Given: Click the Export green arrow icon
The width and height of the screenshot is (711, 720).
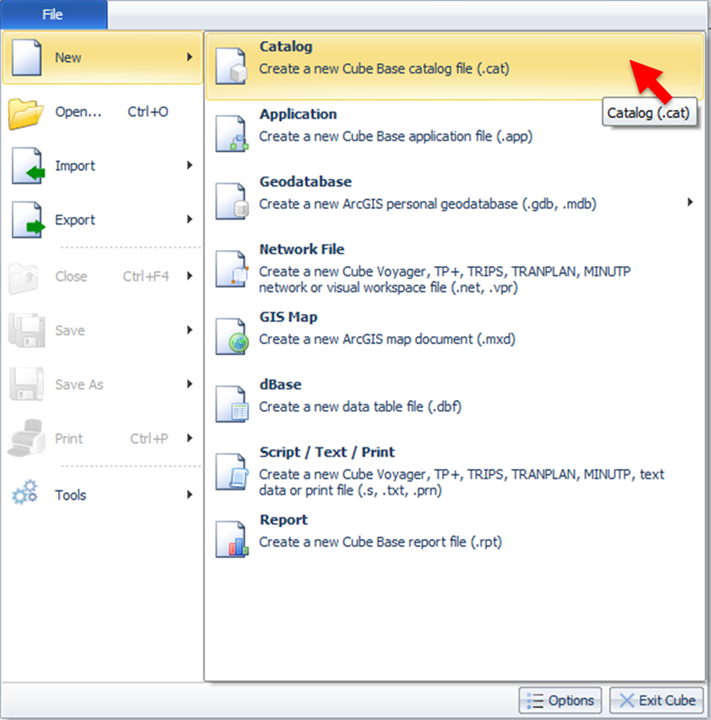Looking at the screenshot, I should coord(28,220).
